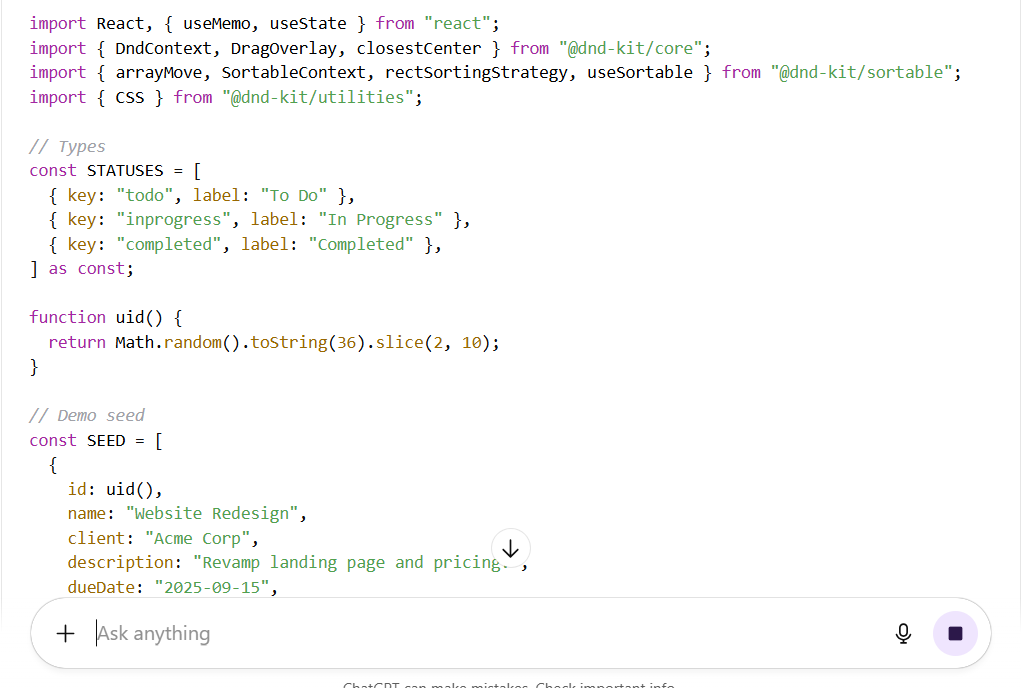
Task: Click "function uid() {" line
Action: click(105, 317)
